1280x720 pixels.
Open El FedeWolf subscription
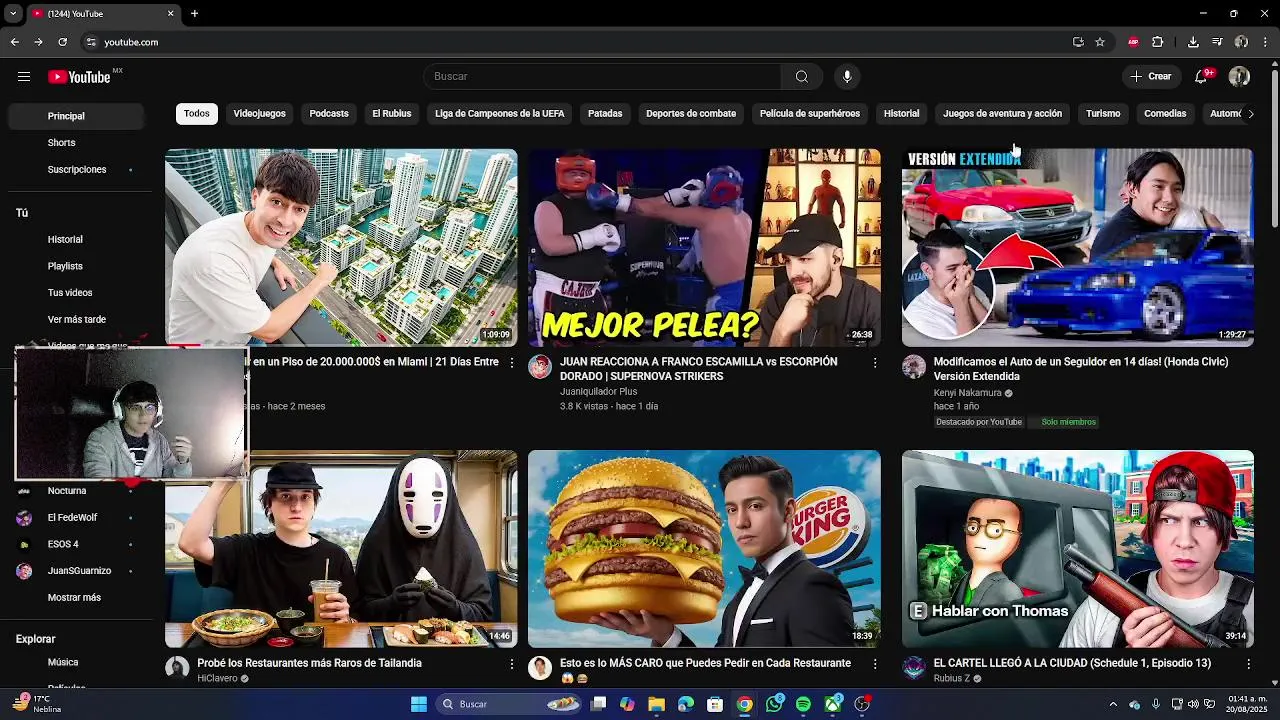(x=74, y=518)
